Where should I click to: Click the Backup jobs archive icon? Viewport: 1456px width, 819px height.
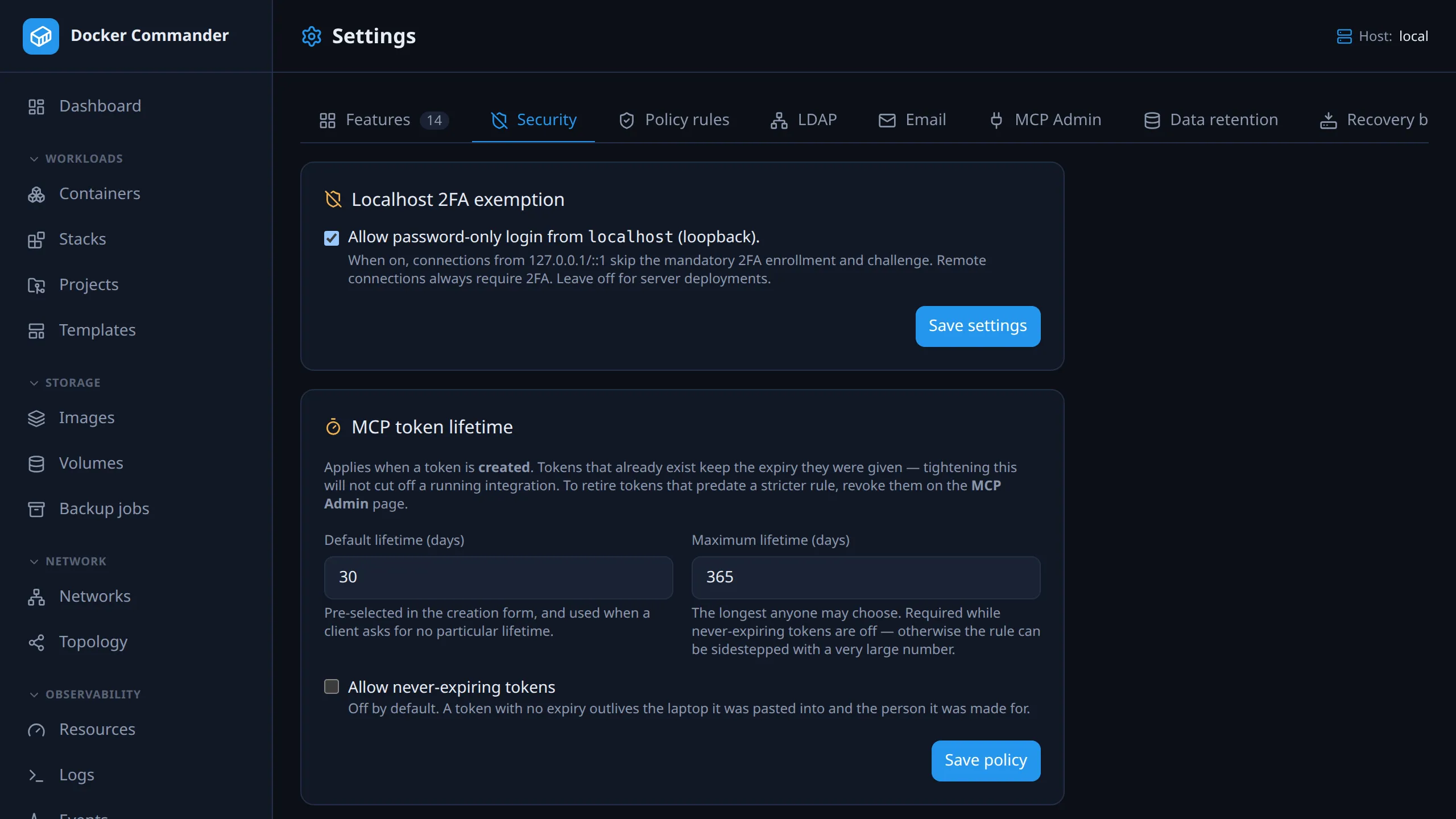tap(36, 509)
